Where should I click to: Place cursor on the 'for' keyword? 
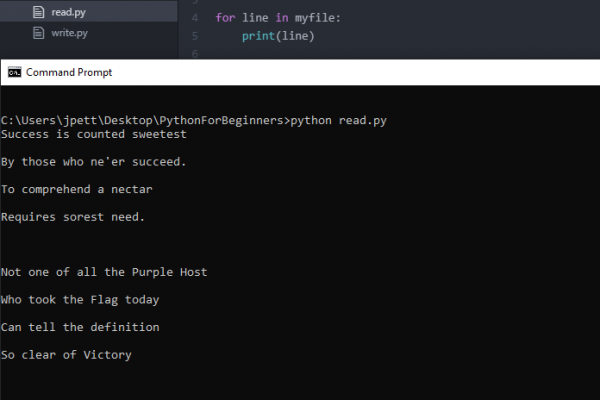point(225,18)
